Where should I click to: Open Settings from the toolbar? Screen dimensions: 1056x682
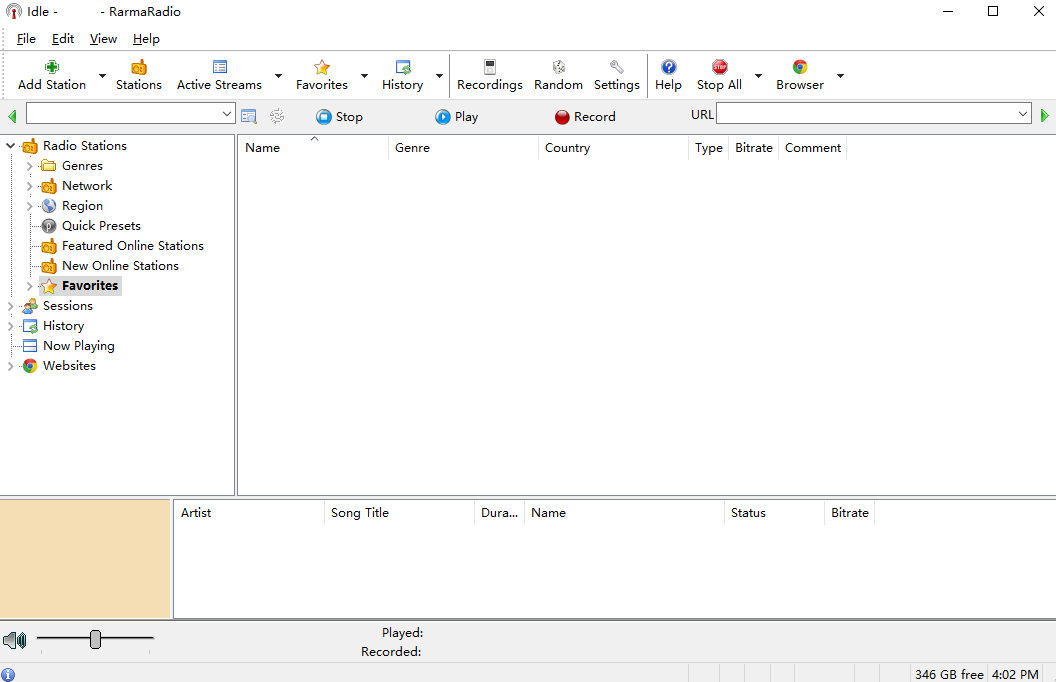pyautogui.click(x=616, y=75)
